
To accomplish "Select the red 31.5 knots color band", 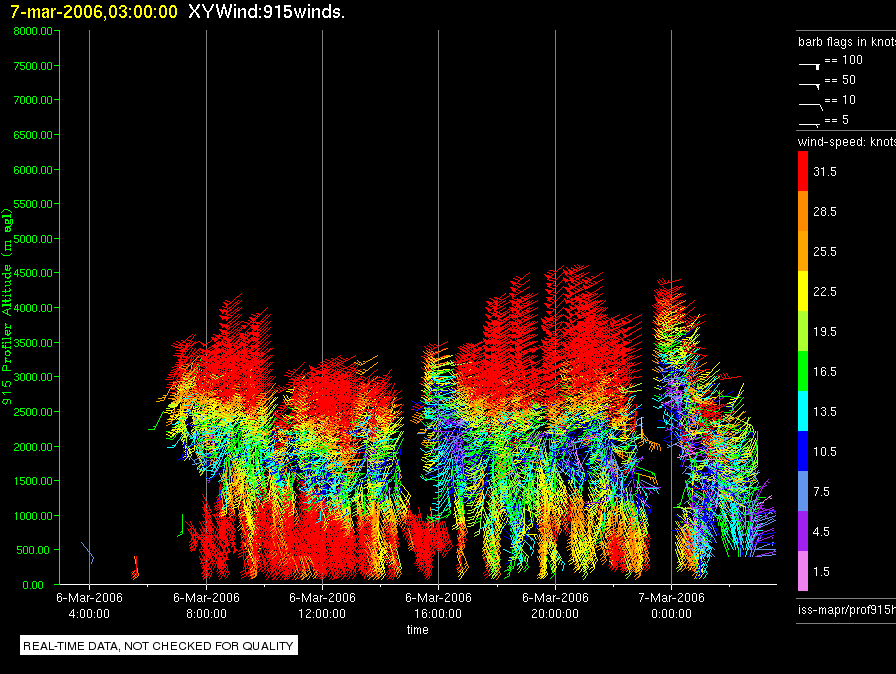I will tap(803, 171).
